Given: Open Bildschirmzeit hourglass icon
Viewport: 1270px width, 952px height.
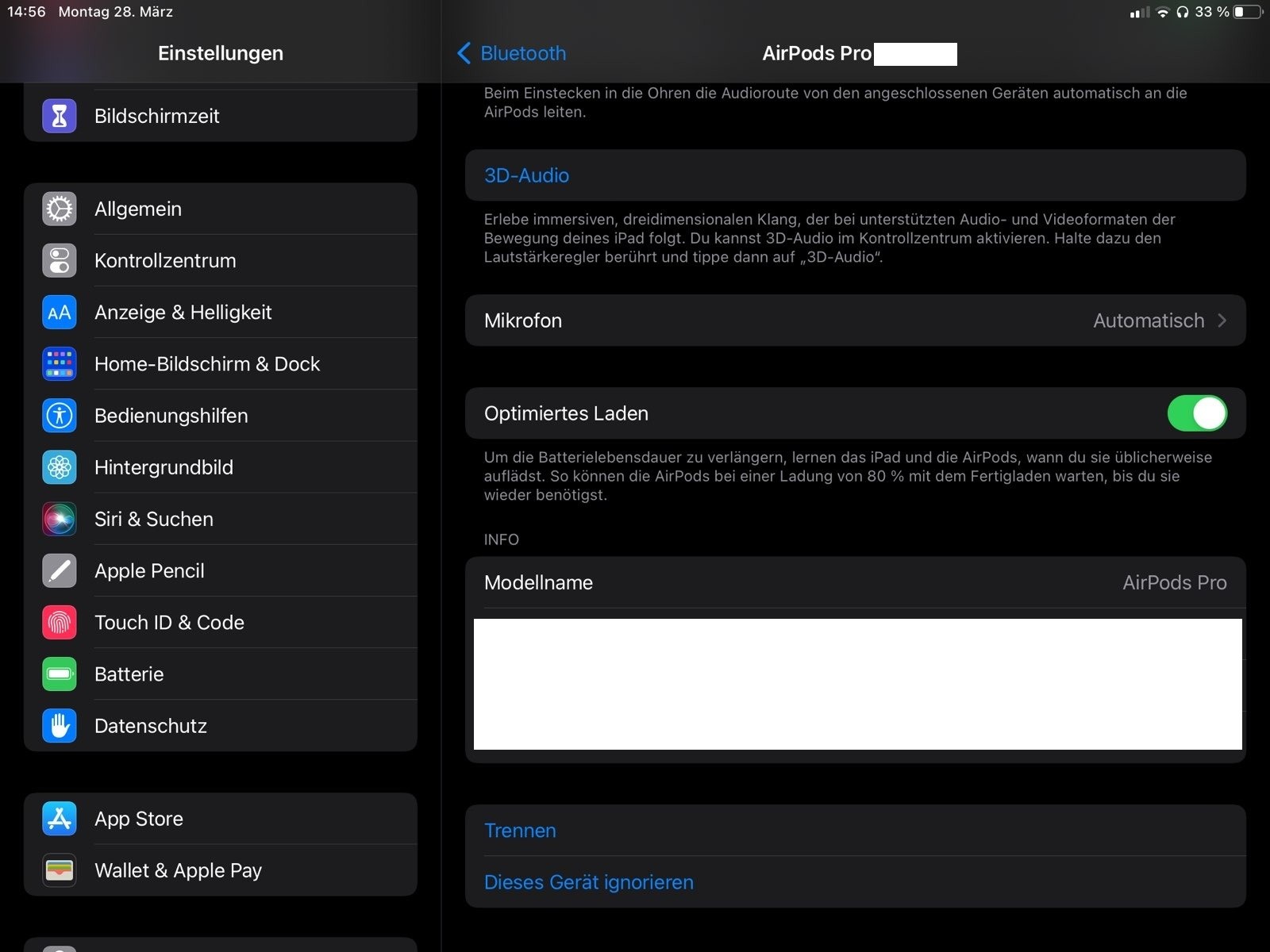Looking at the screenshot, I should (x=60, y=116).
